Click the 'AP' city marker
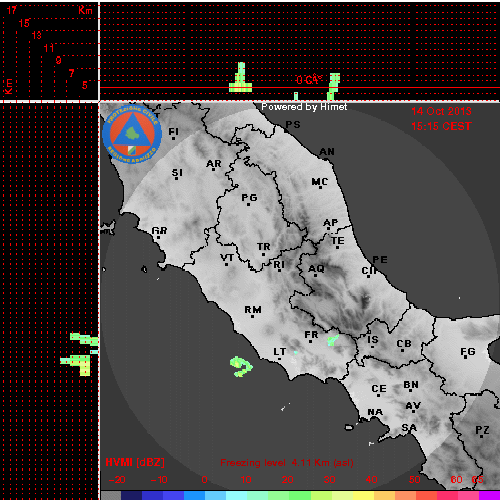Image resolution: width=500 pixels, height=500 pixels. 331,224
